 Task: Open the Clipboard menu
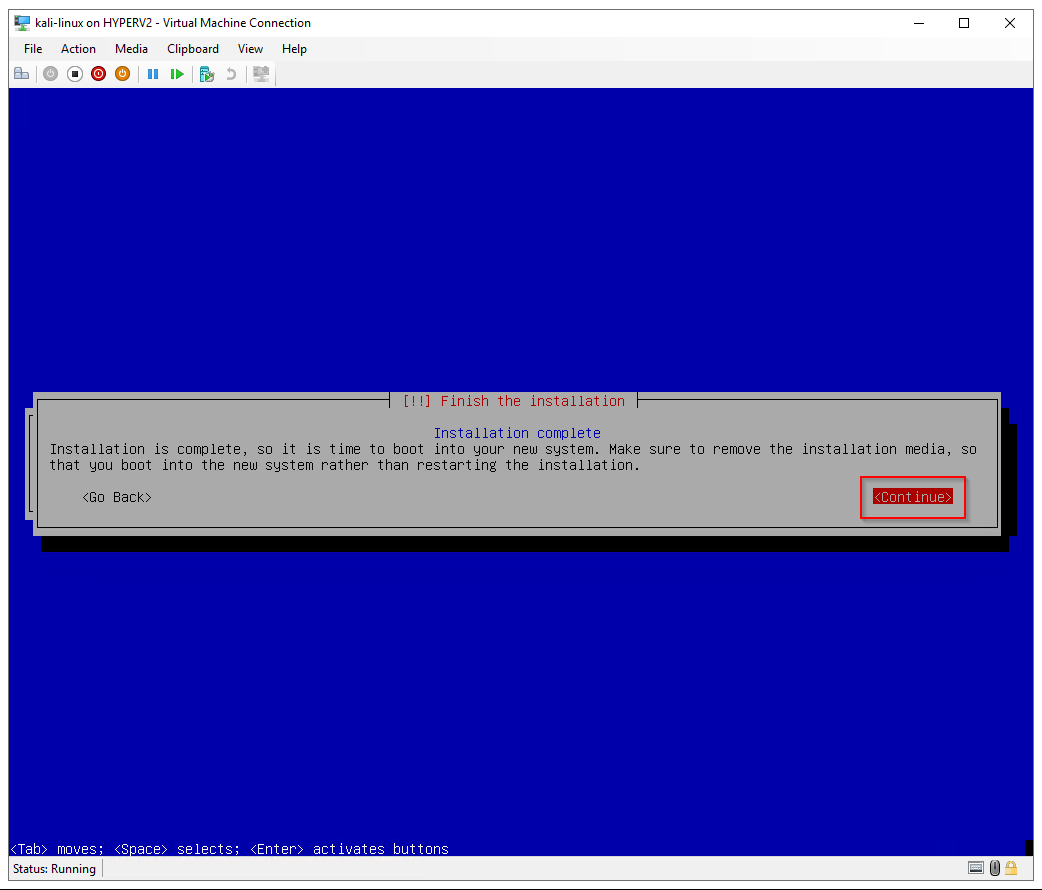pyautogui.click(x=193, y=49)
